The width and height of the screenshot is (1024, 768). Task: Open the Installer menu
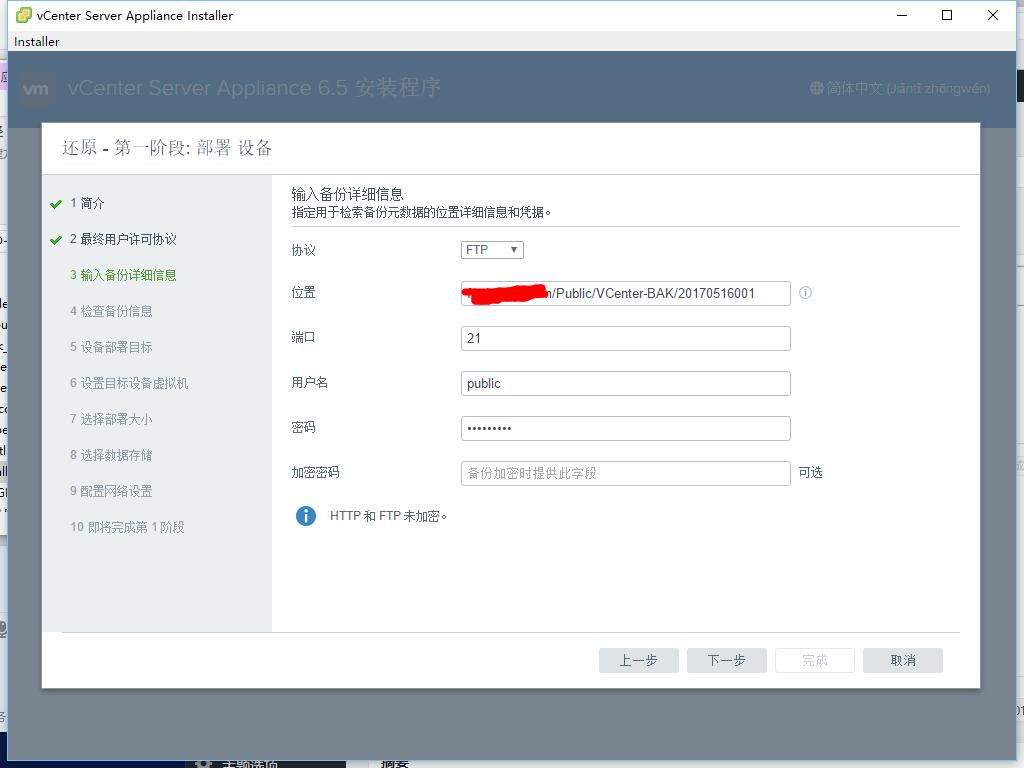(x=37, y=42)
